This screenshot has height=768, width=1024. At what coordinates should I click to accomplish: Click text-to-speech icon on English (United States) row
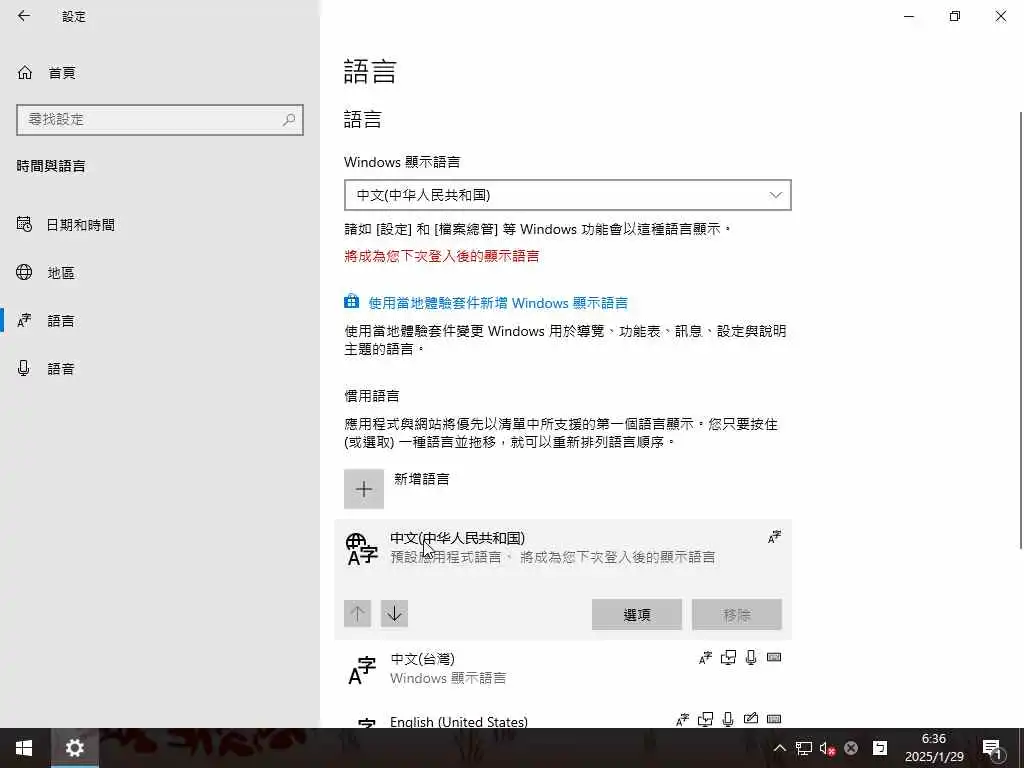coord(705,719)
